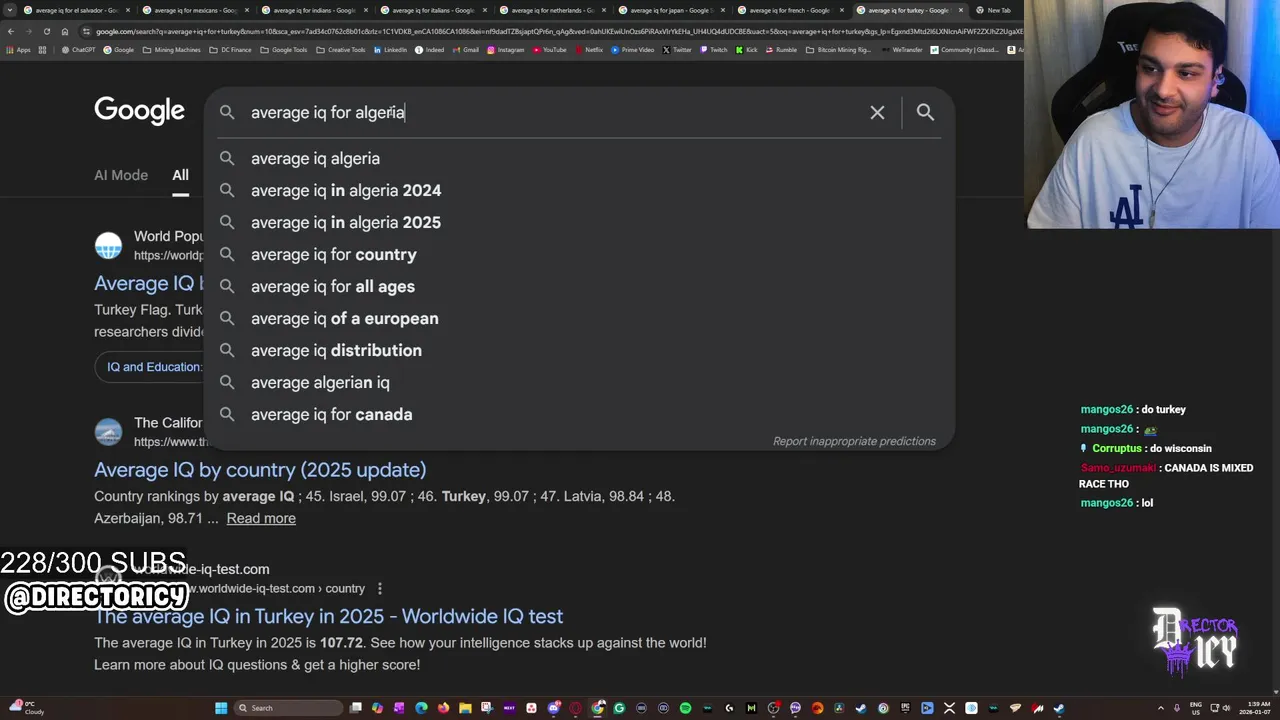This screenshot has height=720, width=1280.
Task: Choose suggestion 'average iq for canada'
Action: pos(579,414)
